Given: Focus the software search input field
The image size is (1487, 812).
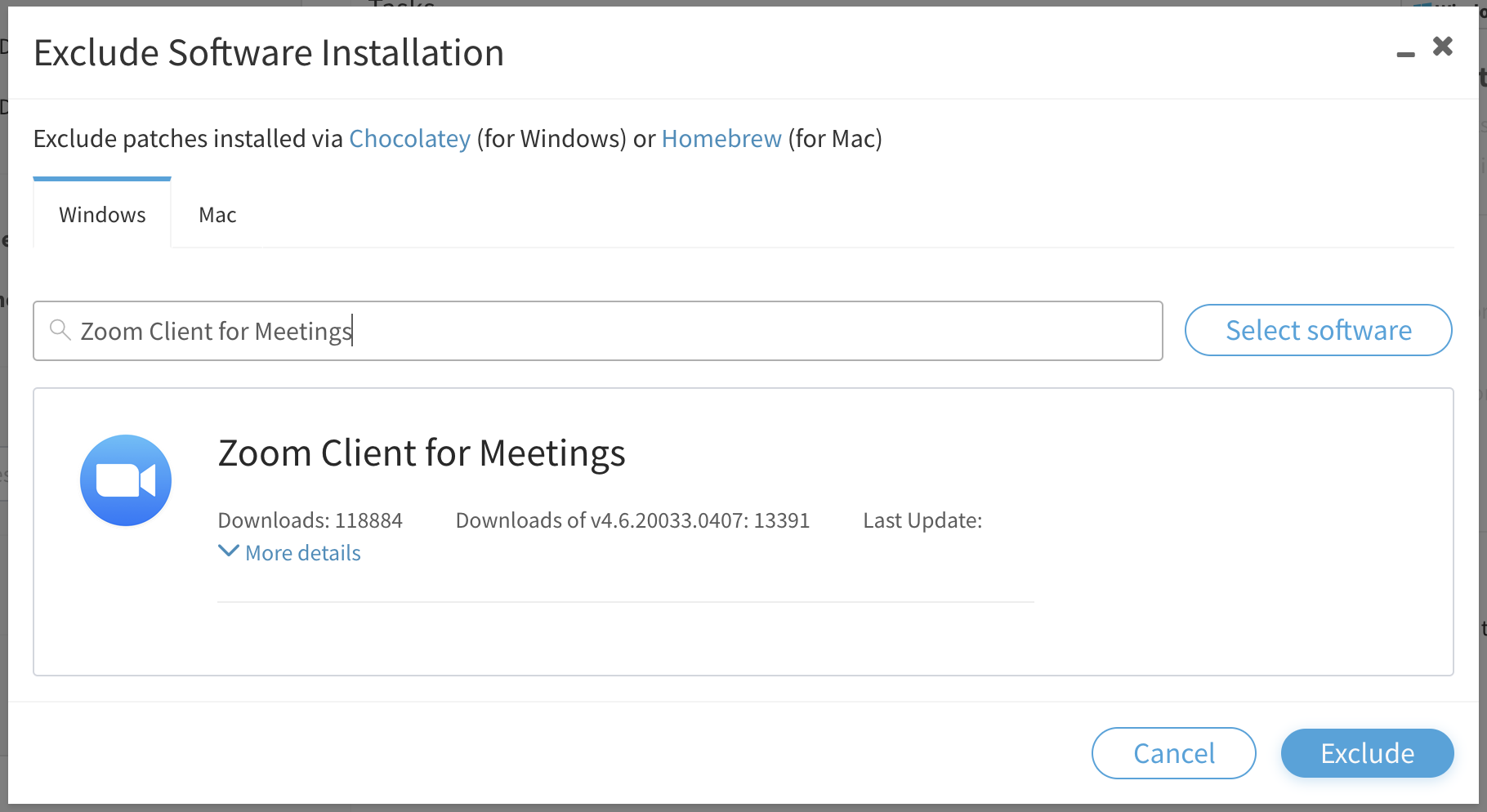Looking at the screenshot, I should (597, 331).
